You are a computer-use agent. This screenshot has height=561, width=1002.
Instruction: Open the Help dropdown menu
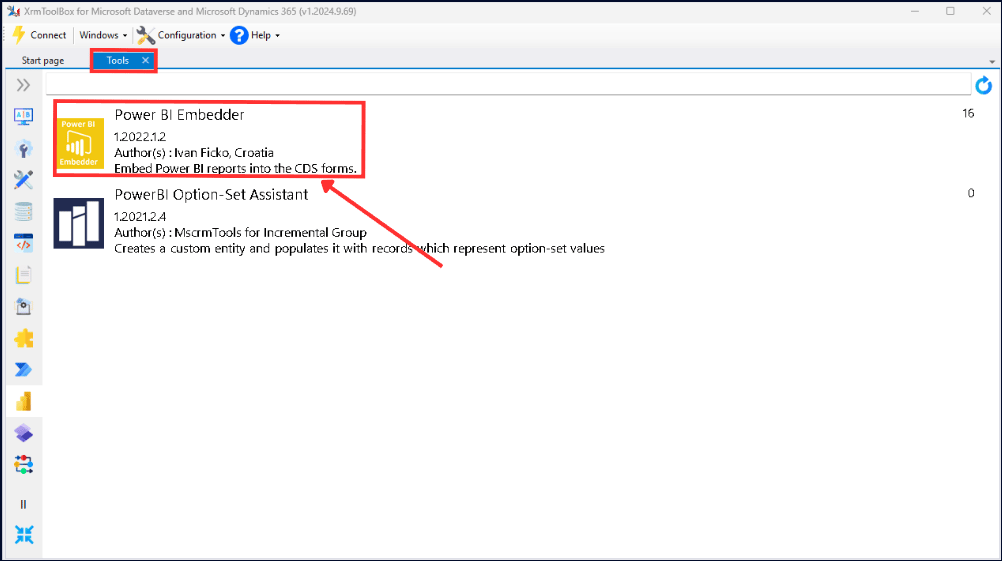coord(265,35)
